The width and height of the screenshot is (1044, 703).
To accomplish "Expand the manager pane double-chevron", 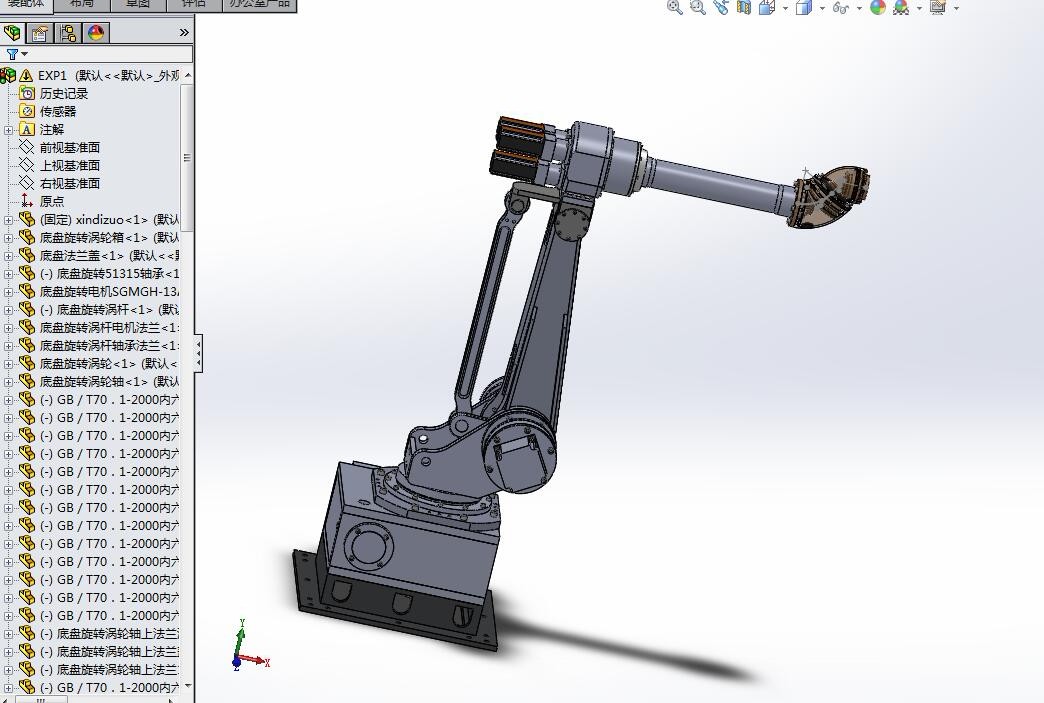I will coord(184,33).
